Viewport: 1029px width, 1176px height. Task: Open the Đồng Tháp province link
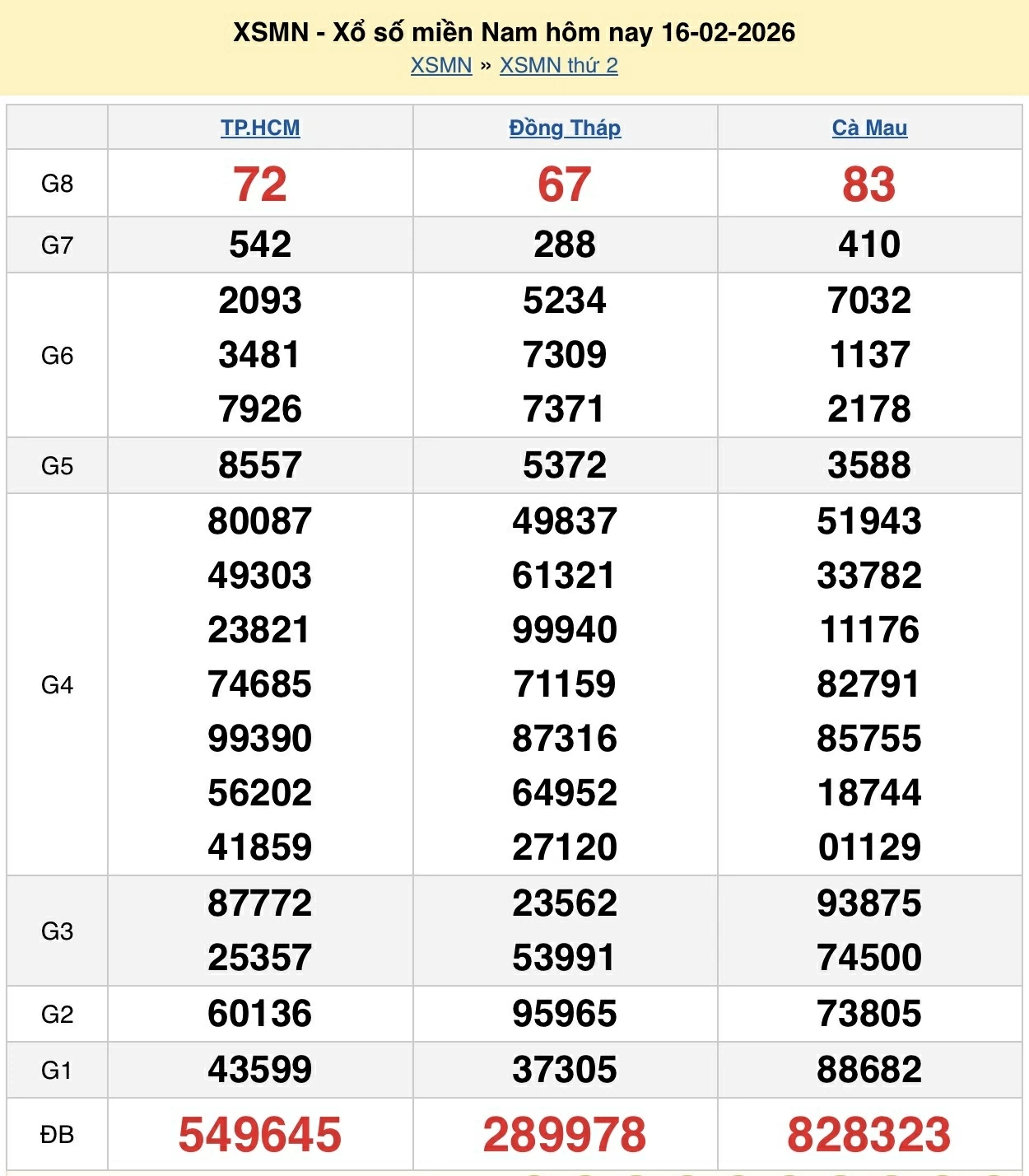565,128
